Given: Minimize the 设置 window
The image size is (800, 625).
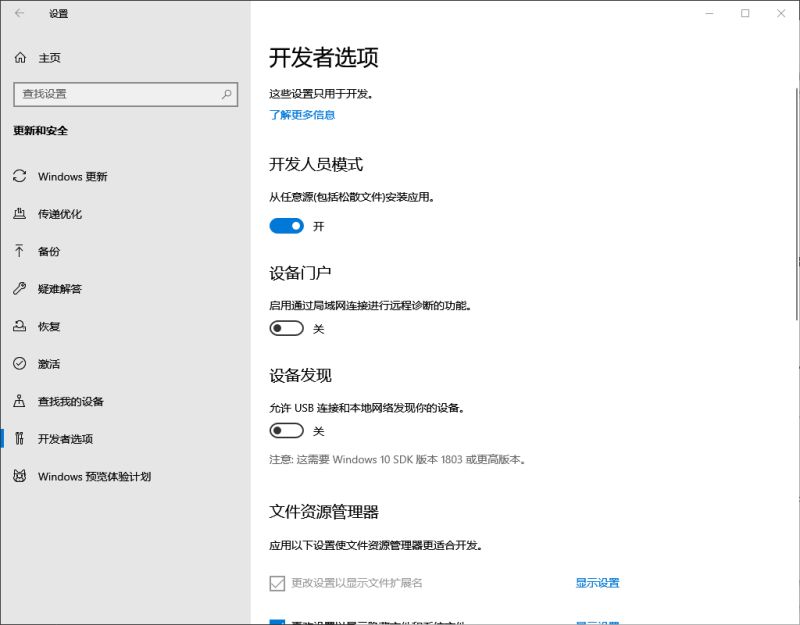Looking at the screenshot, I should tap(709, 13).
